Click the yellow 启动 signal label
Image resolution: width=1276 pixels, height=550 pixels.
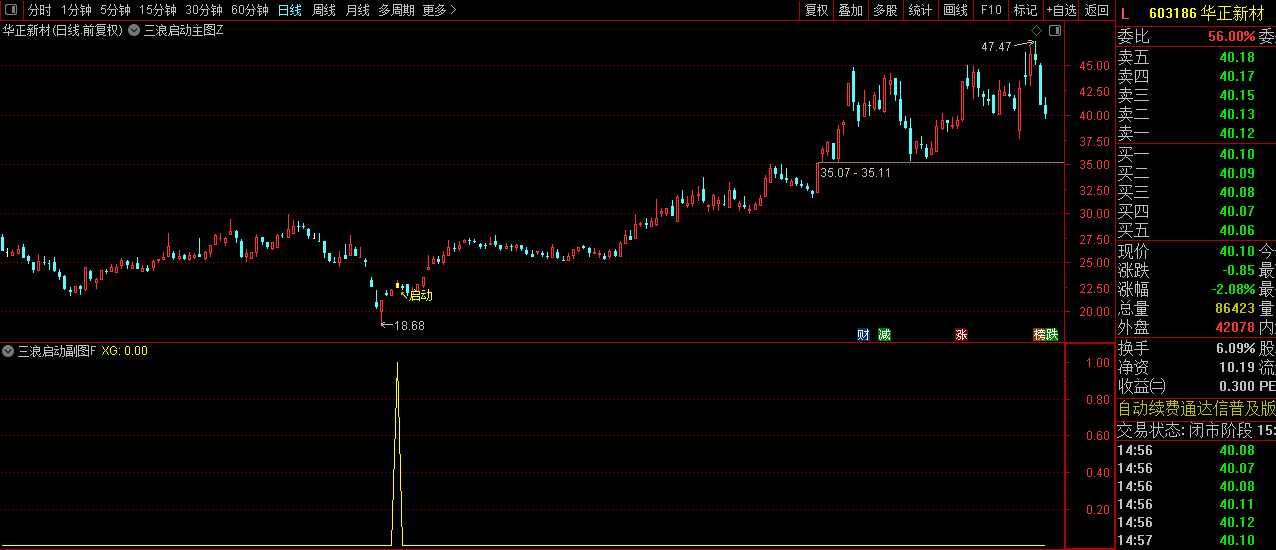420,295
